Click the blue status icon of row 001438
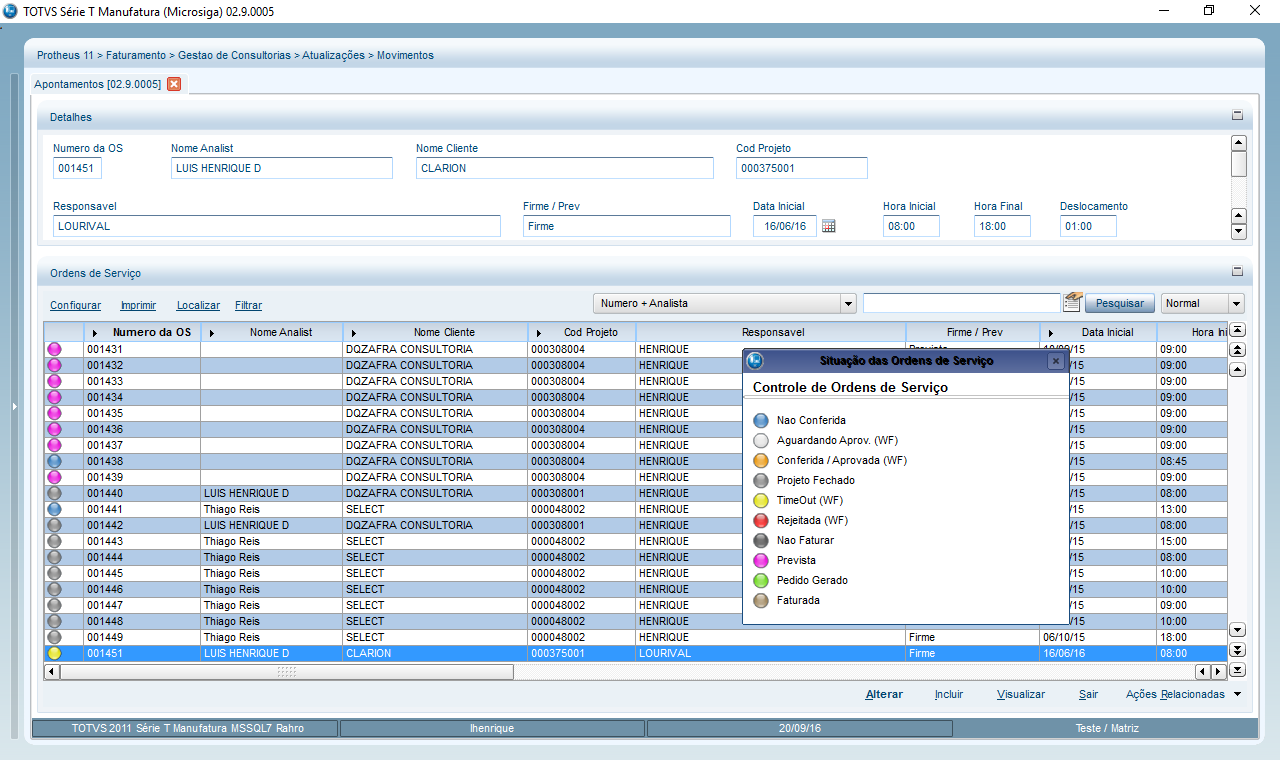 tap(54, 461)
